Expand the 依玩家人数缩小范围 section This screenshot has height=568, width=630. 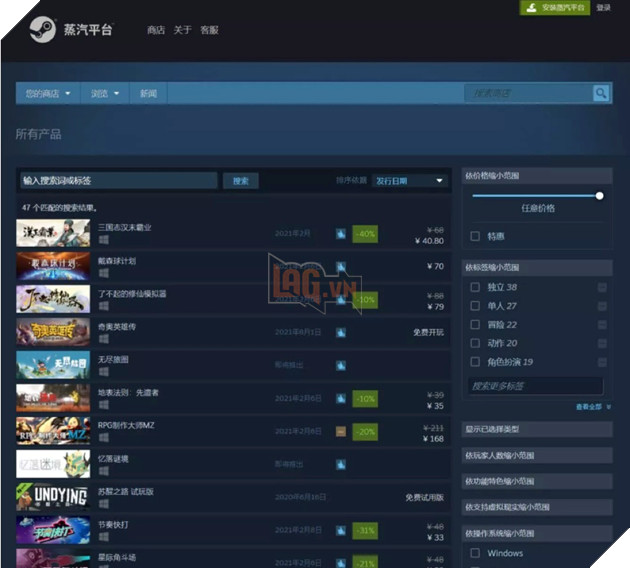(537, 456)
